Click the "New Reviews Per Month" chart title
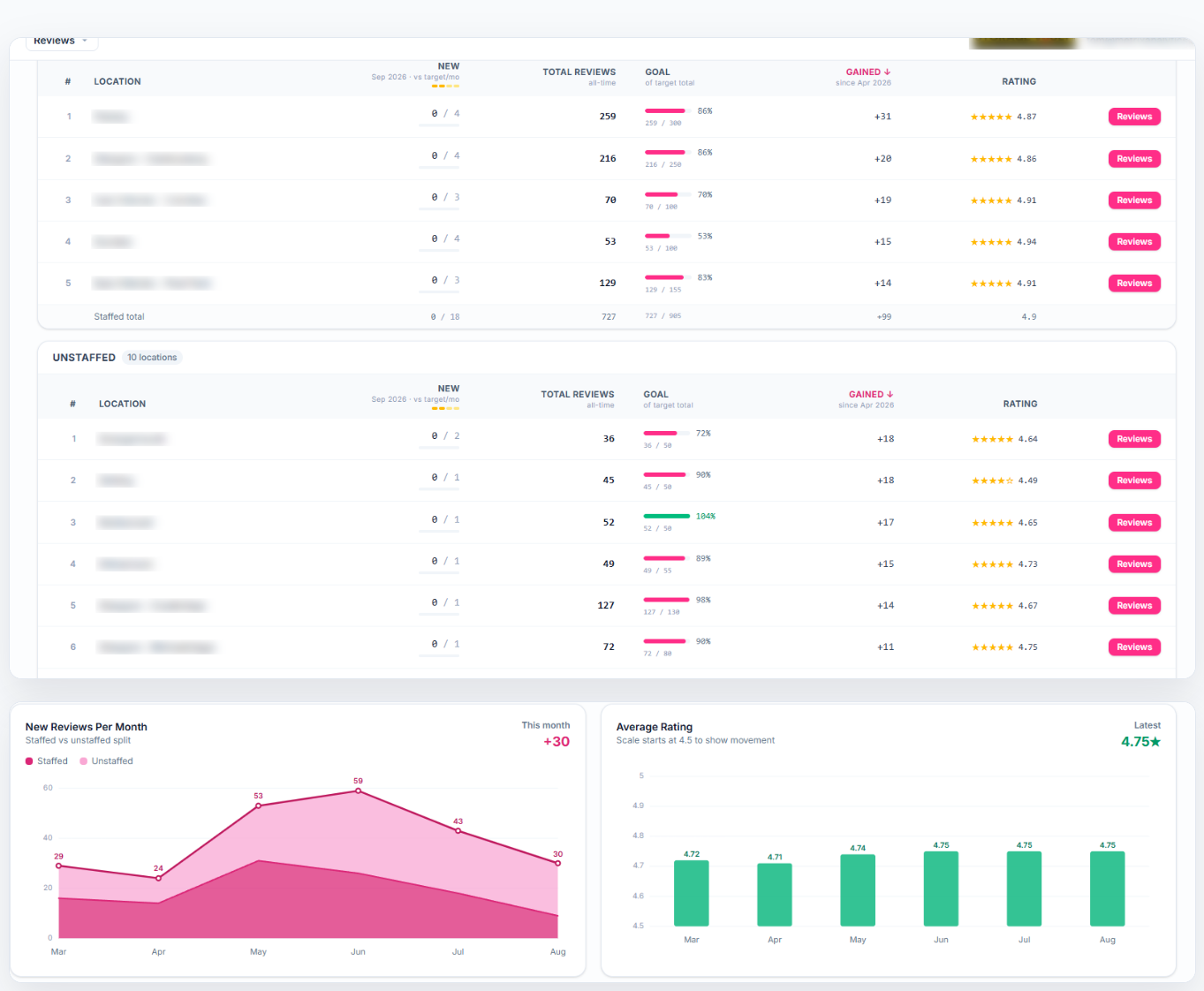The image size is (1204, 991). 87,727
